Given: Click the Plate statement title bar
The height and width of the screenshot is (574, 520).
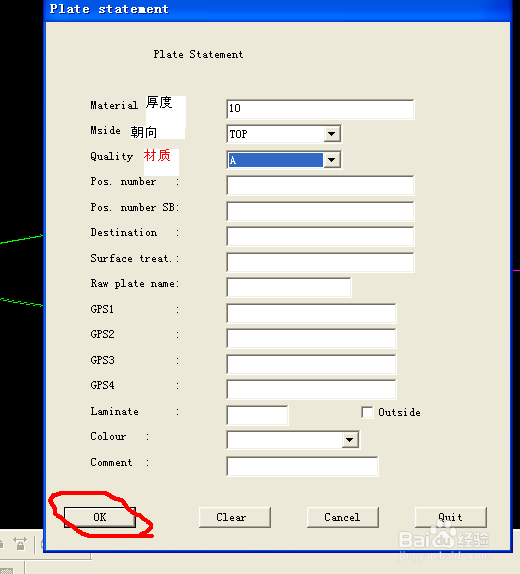Looking at the screenshot, I should point(278,10).
